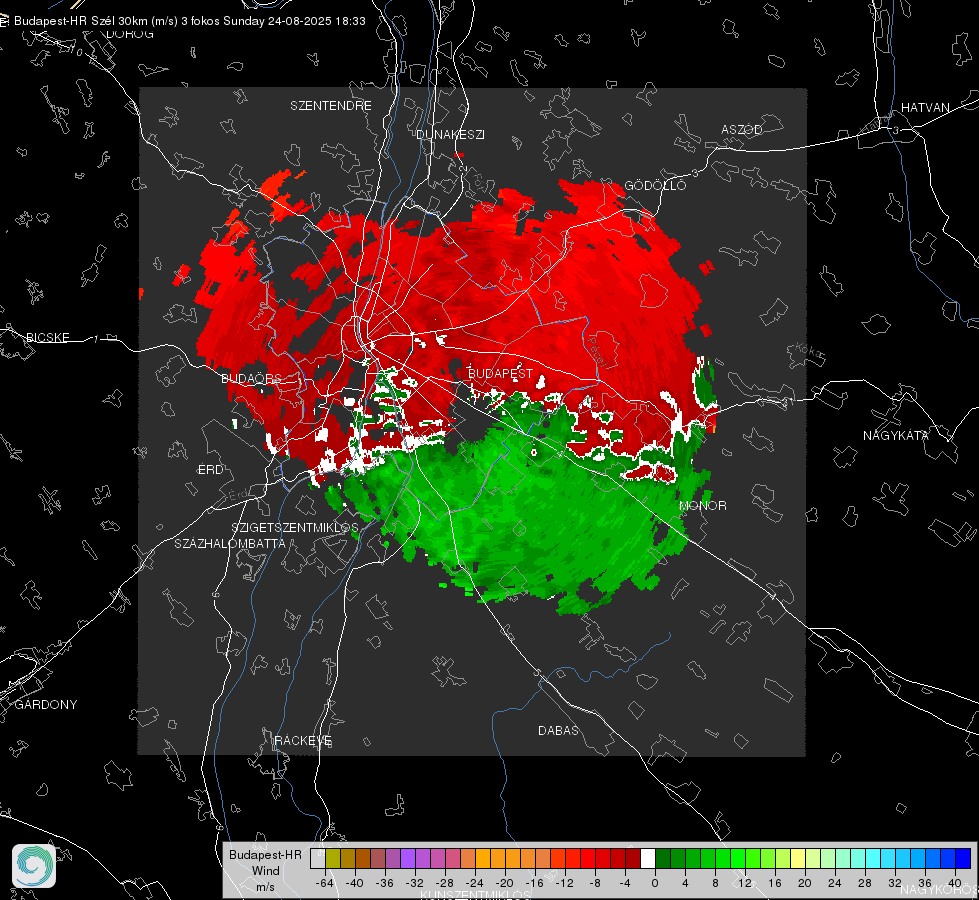979x900 pixels.
Task: Click the BICSKE label
Action: (x=47, y=337)
